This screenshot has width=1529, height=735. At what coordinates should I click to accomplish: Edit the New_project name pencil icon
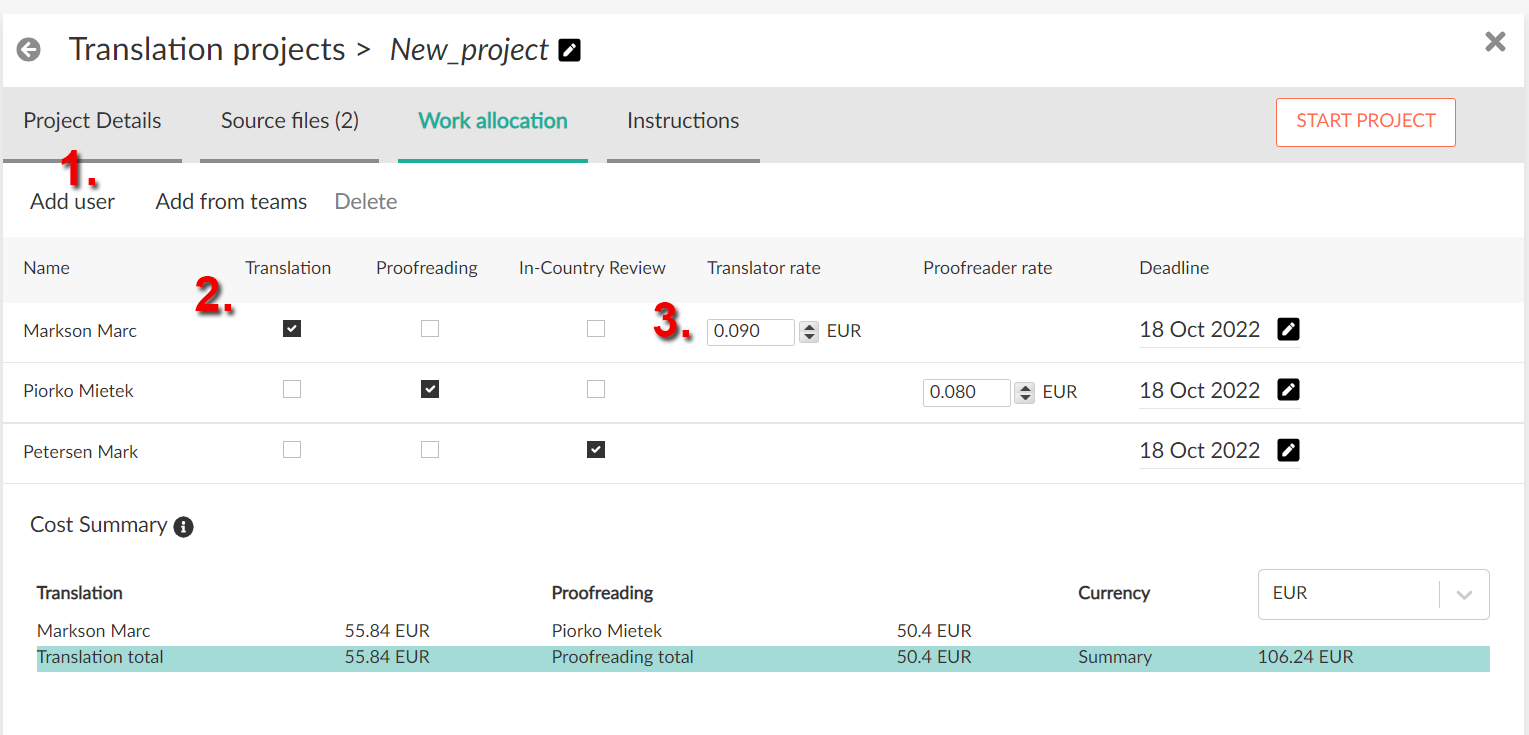click(569, 50)
